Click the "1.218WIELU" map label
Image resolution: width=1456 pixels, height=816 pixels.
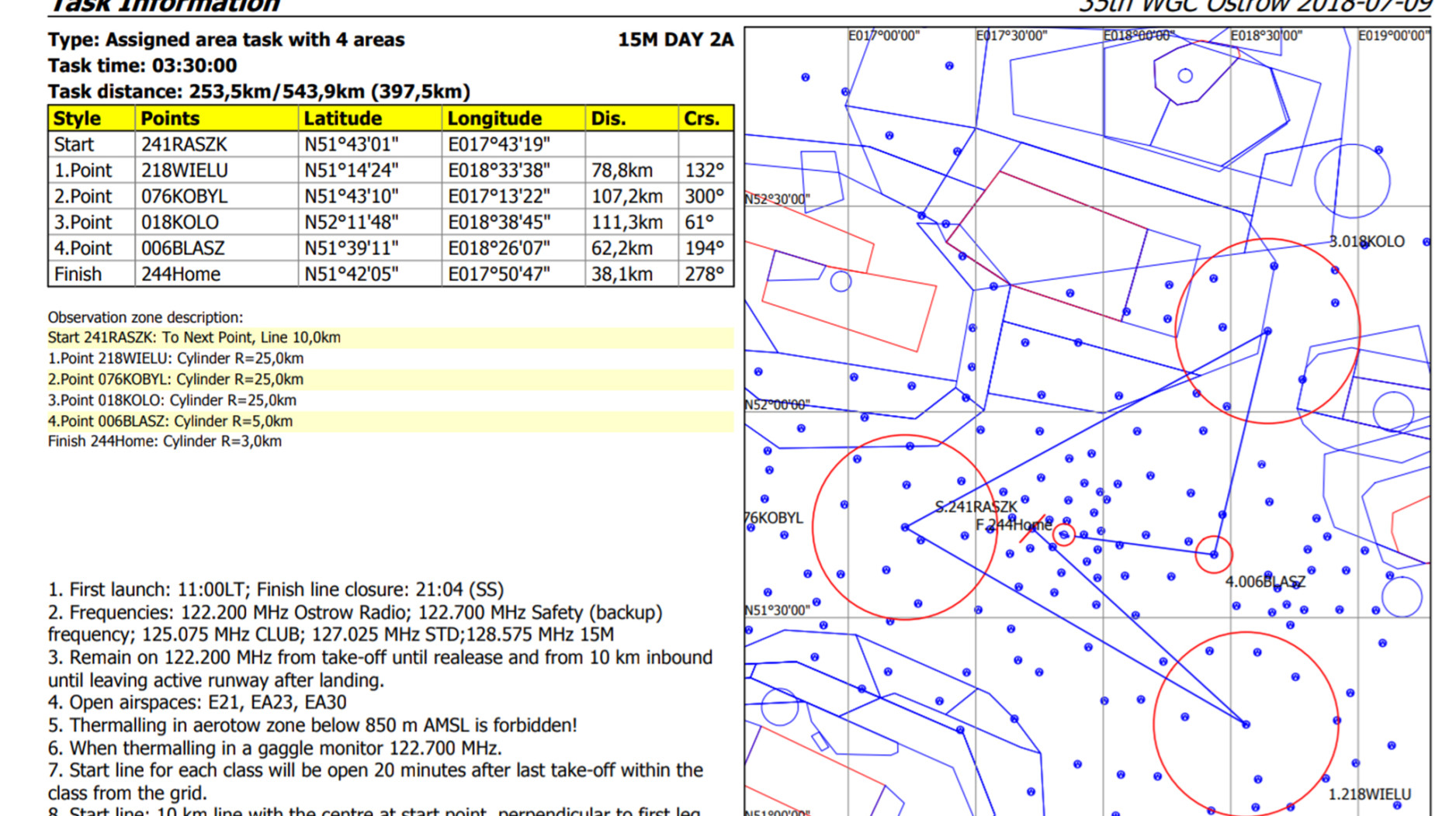tap(1369, 794)
